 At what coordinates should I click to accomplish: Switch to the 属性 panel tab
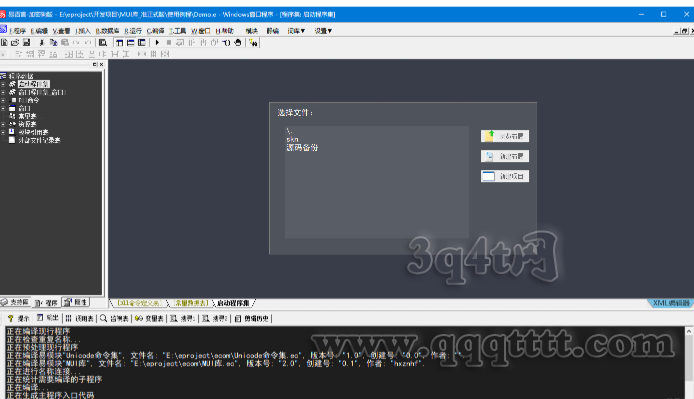pyautogui.click(x=75, y=302)
